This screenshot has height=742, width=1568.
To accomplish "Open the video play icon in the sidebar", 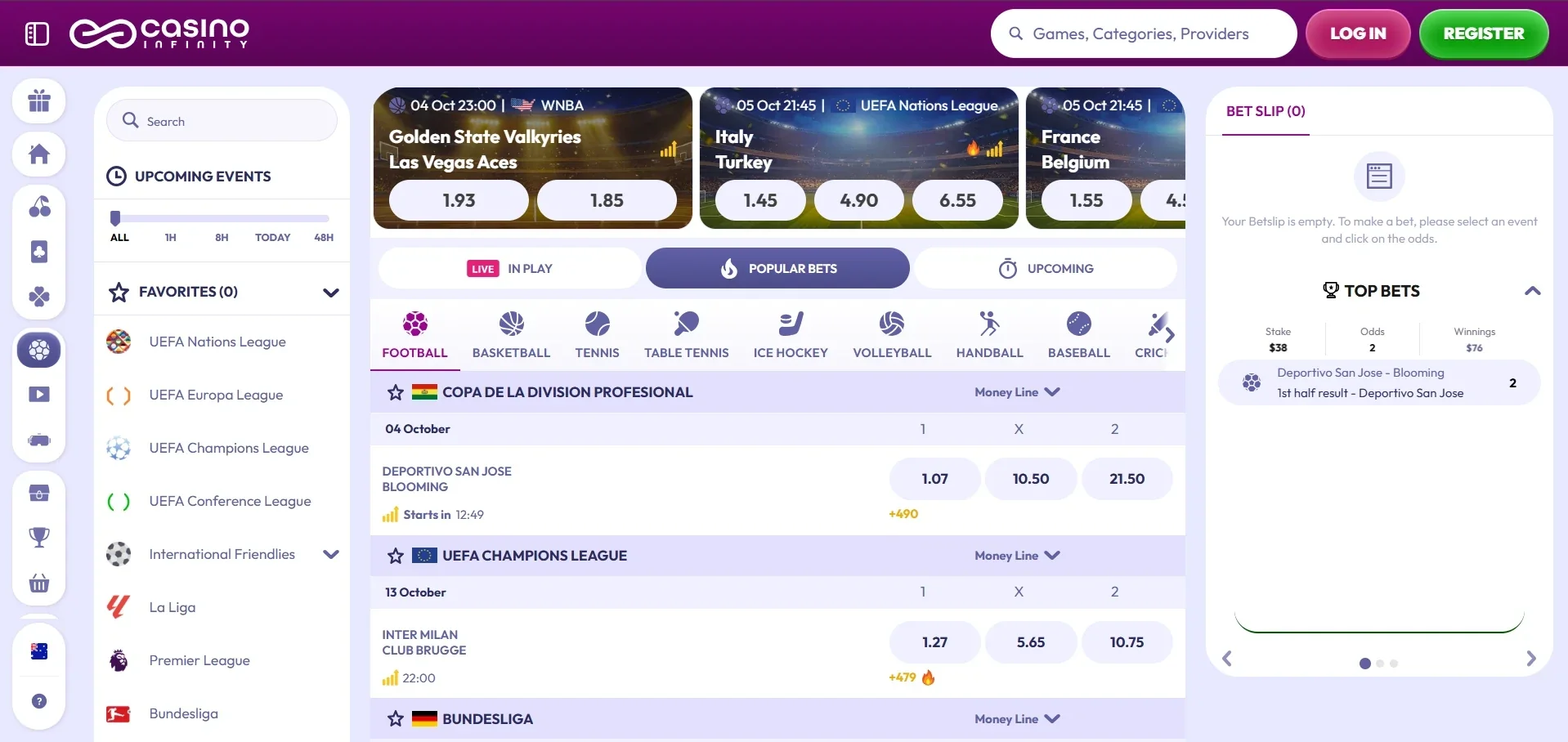I will click(x=39, y=395).
